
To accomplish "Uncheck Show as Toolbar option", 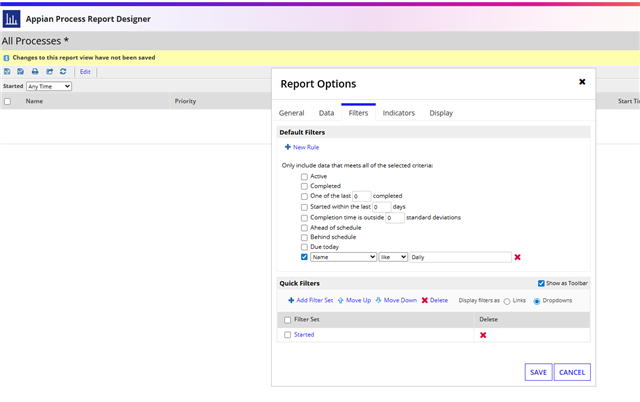I will (542, 283).
